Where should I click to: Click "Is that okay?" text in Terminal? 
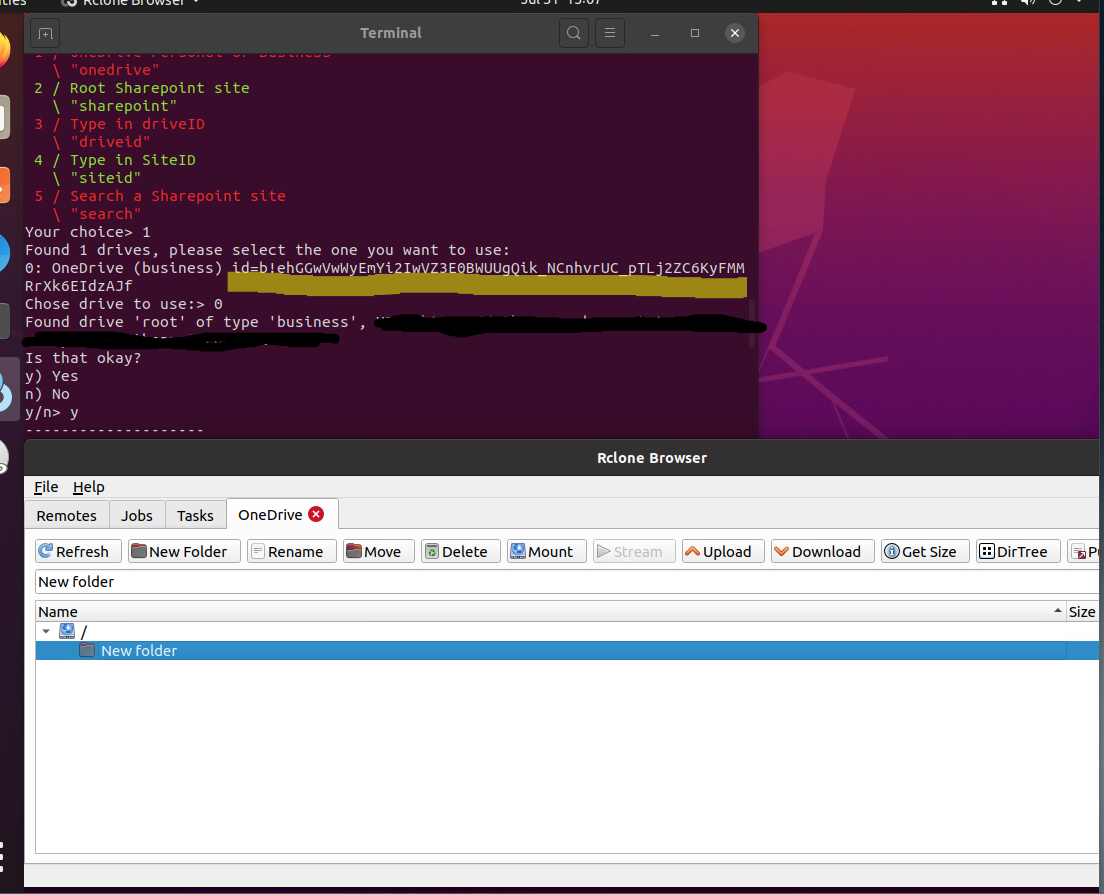pos(83,358)
